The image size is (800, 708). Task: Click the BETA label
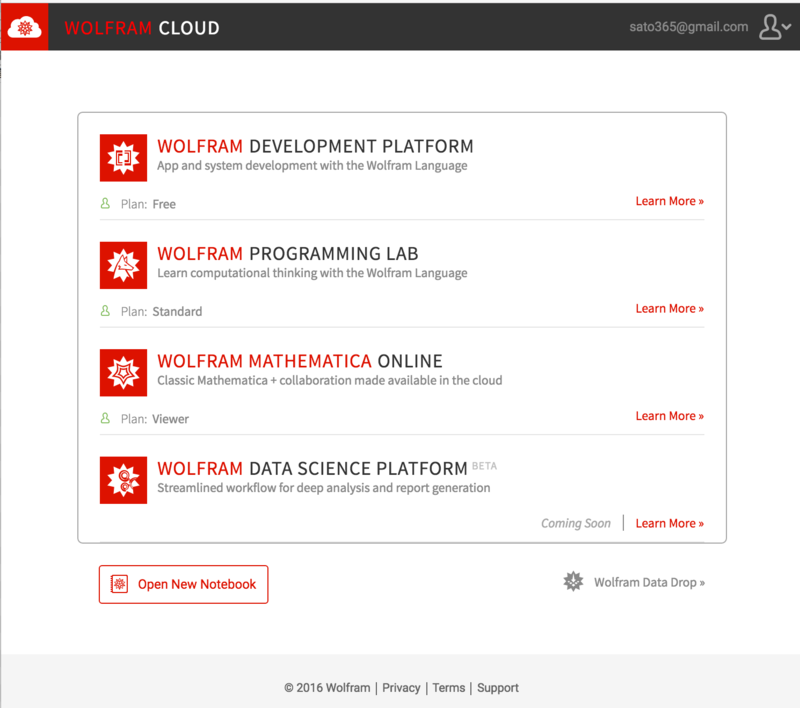484,466
